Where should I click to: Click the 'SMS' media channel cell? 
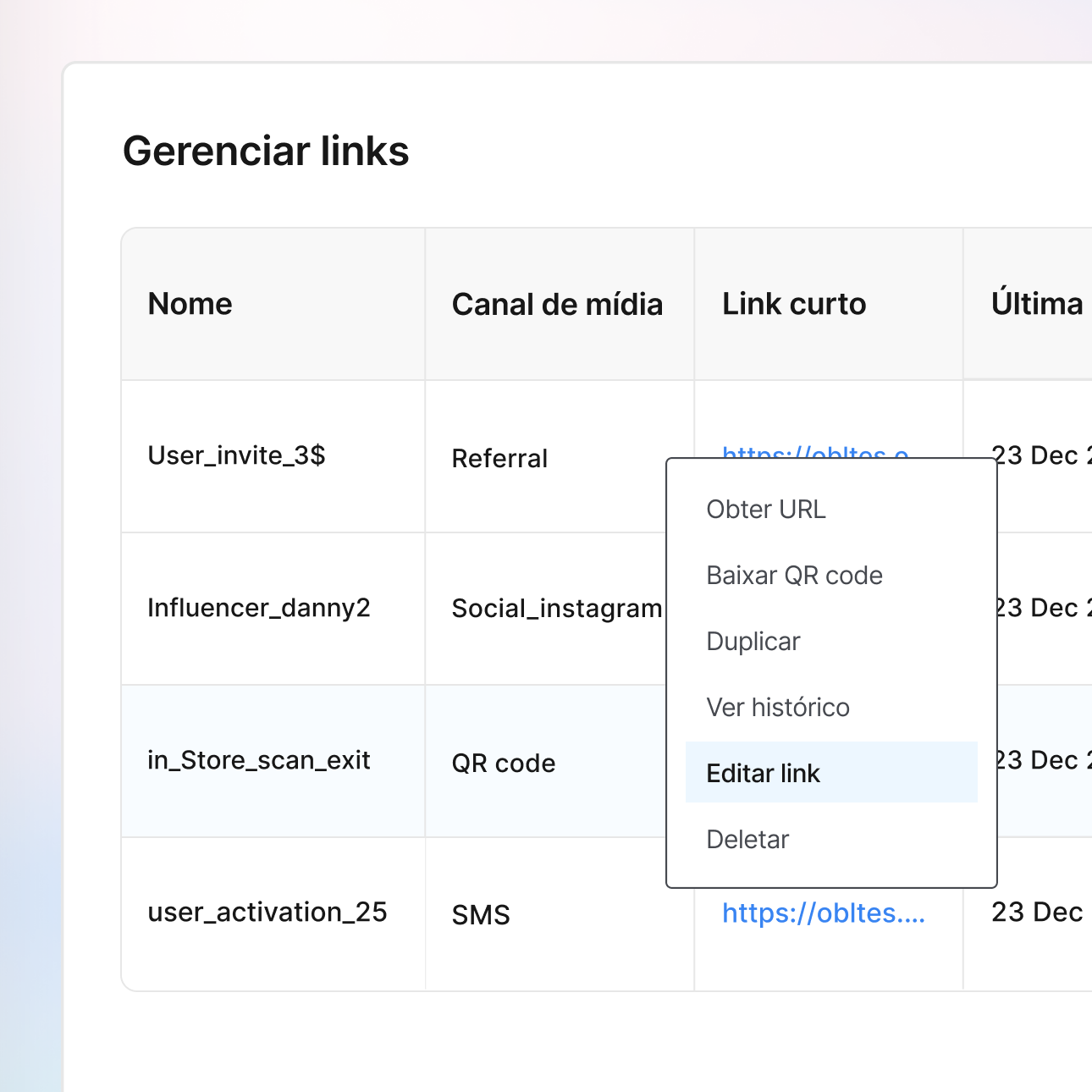tap(481, 915)
